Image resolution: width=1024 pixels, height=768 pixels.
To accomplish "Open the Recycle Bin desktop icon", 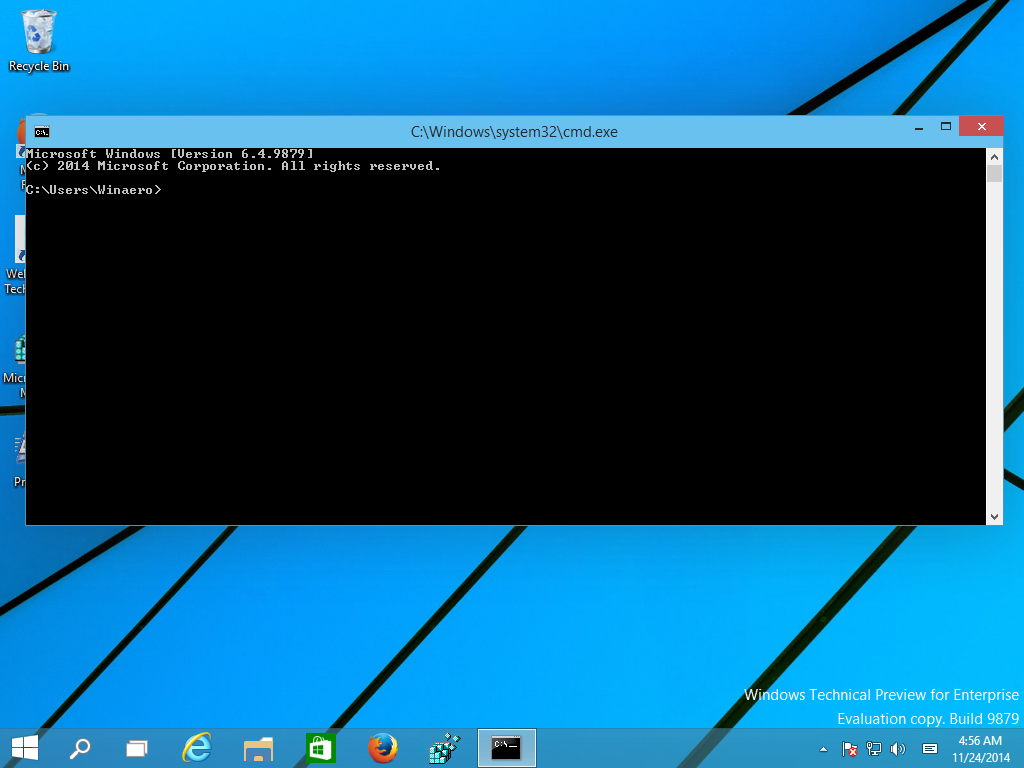I will coord(39,40).
